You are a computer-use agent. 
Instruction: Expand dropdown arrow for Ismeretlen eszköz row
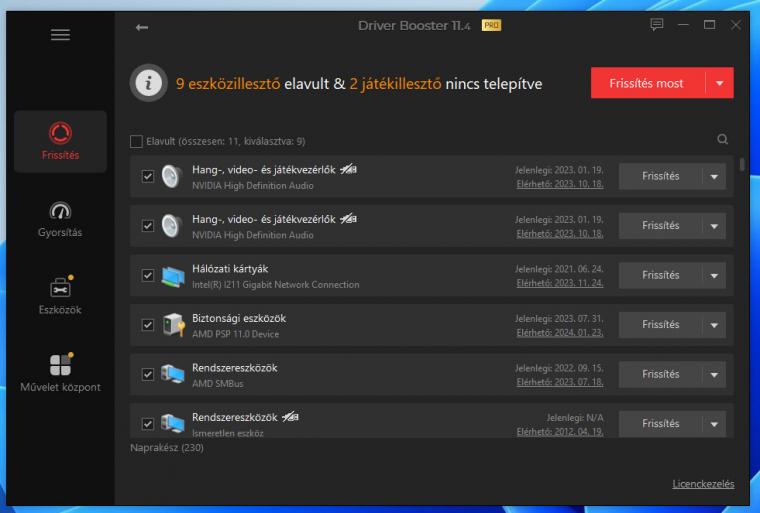pyautogui.click(x=714, y=424)
